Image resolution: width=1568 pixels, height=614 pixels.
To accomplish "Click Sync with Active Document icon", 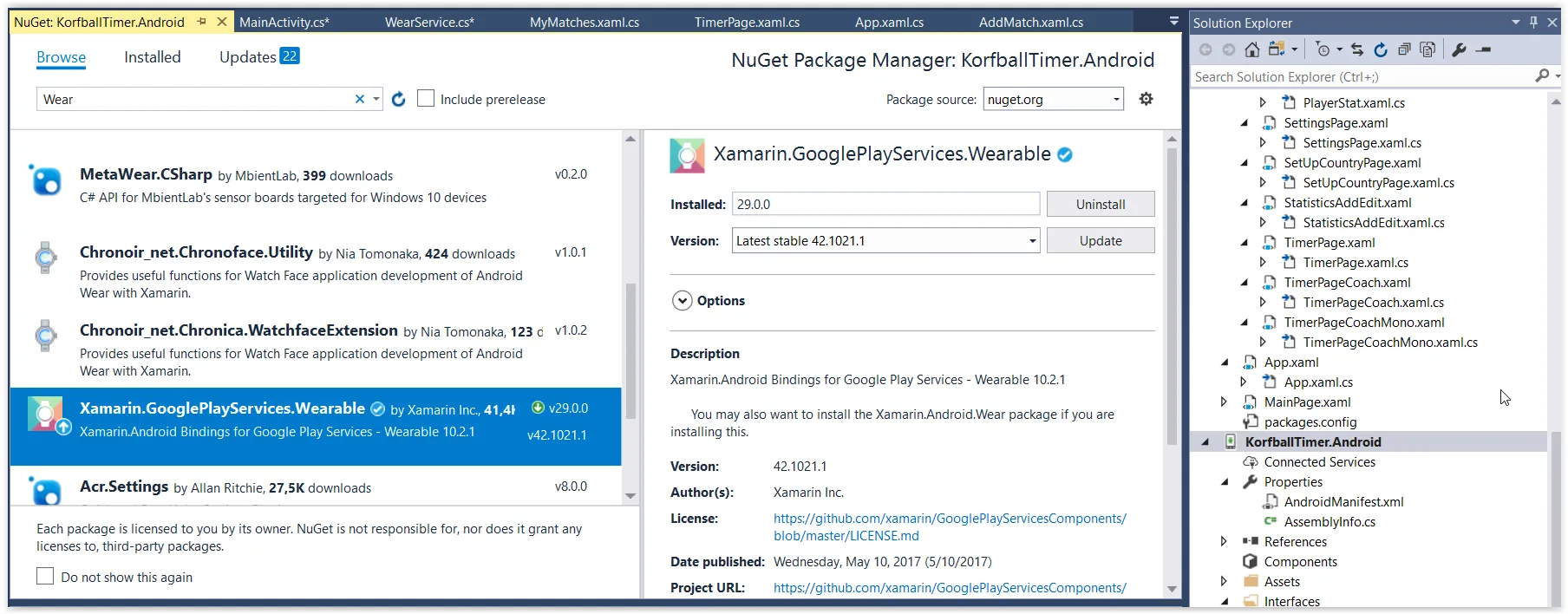I will [1357, 49].
